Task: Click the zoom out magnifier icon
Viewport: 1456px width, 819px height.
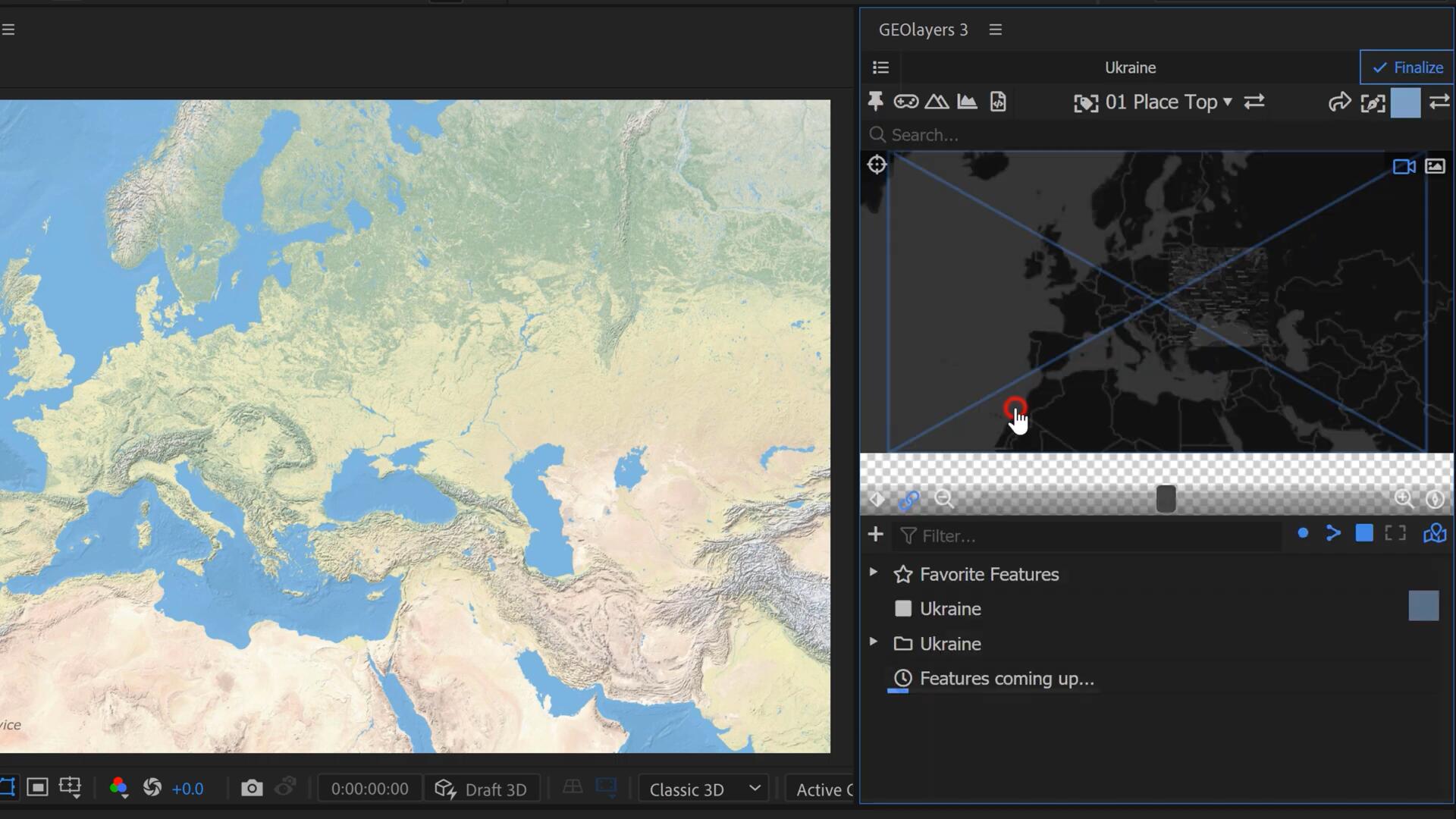Action: click(944, 499)
